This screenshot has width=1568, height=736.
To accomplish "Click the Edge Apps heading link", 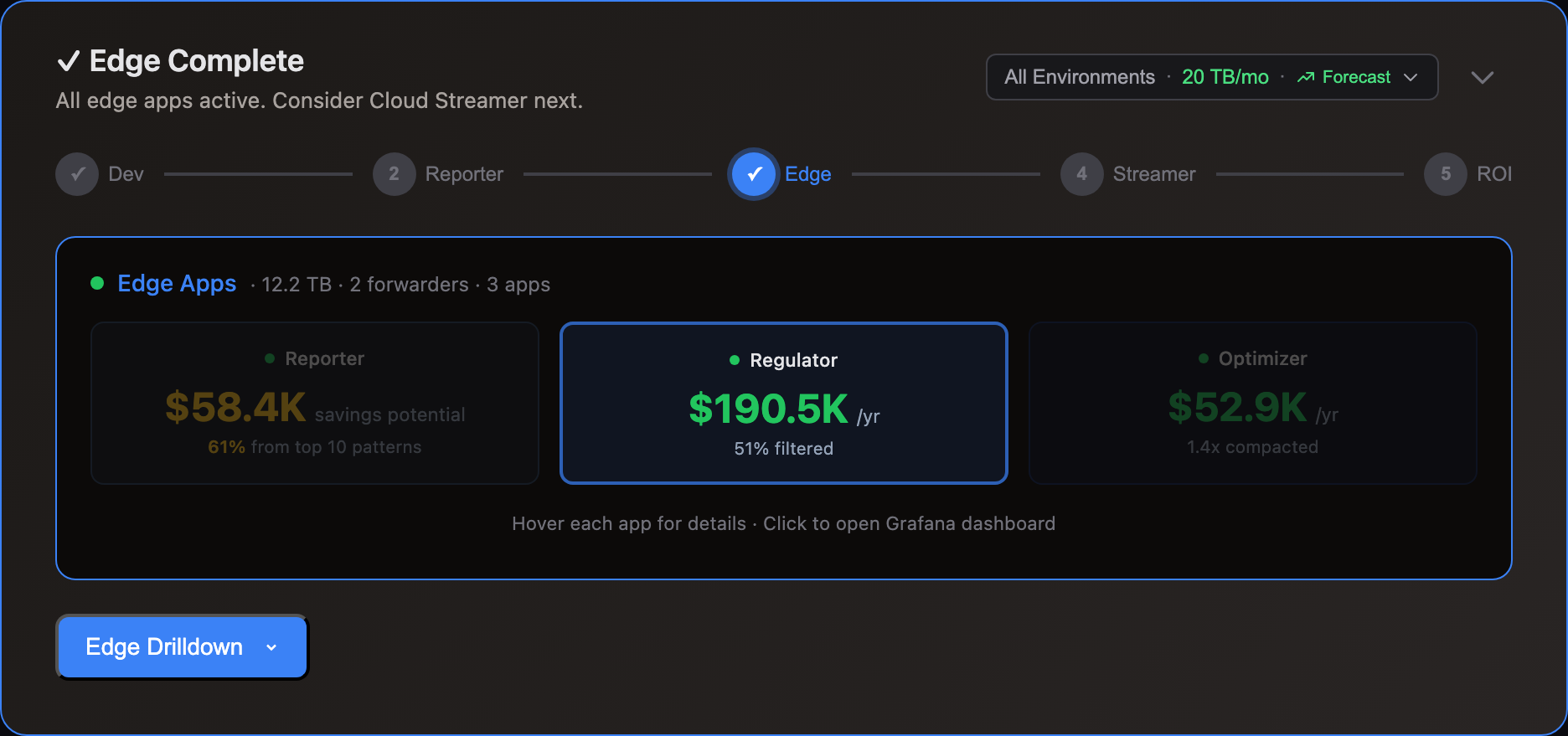I will coord(177,284).
